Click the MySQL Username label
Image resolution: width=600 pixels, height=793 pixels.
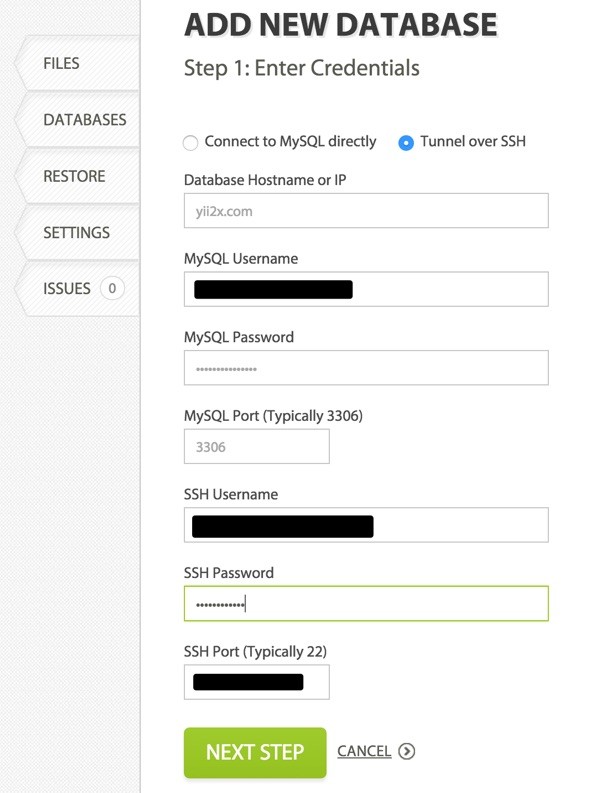241,259
